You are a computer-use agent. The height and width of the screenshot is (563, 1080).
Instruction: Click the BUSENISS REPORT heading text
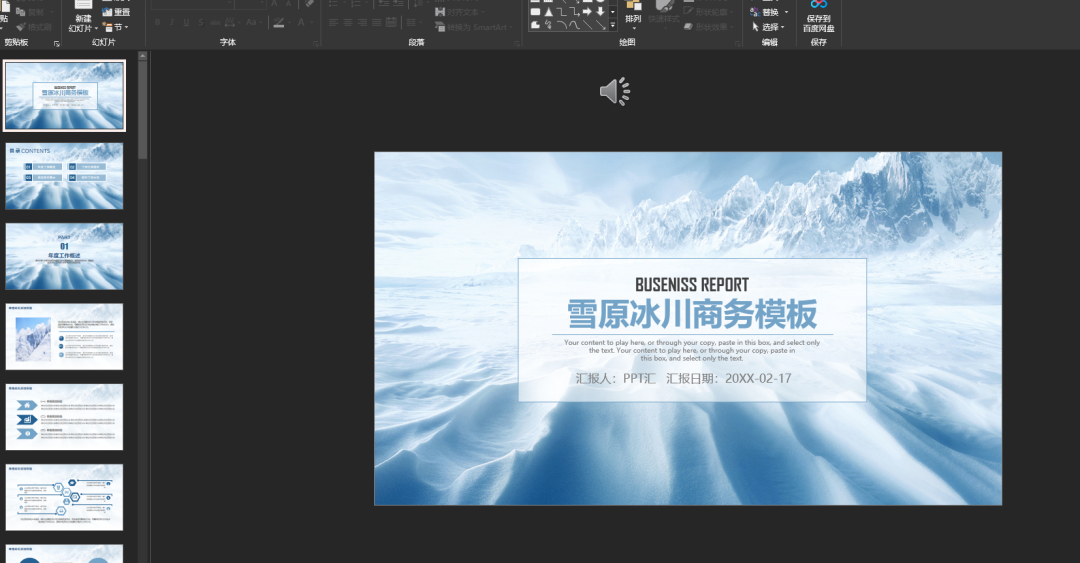pyautogui.click(x=692, y=285)
